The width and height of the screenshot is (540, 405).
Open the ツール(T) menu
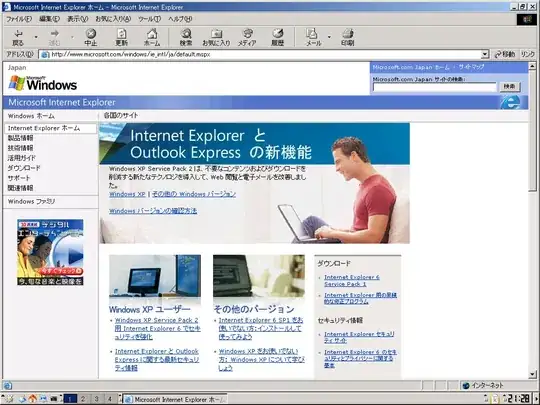[x=149, y=19]
